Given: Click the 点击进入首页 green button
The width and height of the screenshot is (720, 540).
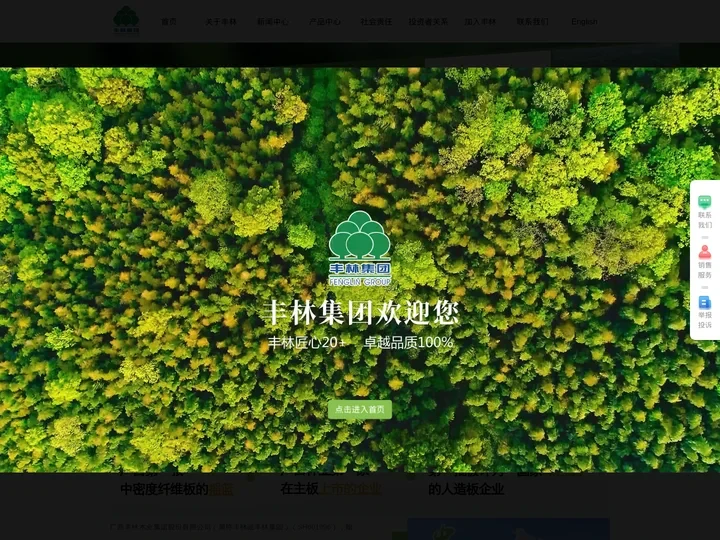Looking at the screenshot, I should click(x=360, y=409).
